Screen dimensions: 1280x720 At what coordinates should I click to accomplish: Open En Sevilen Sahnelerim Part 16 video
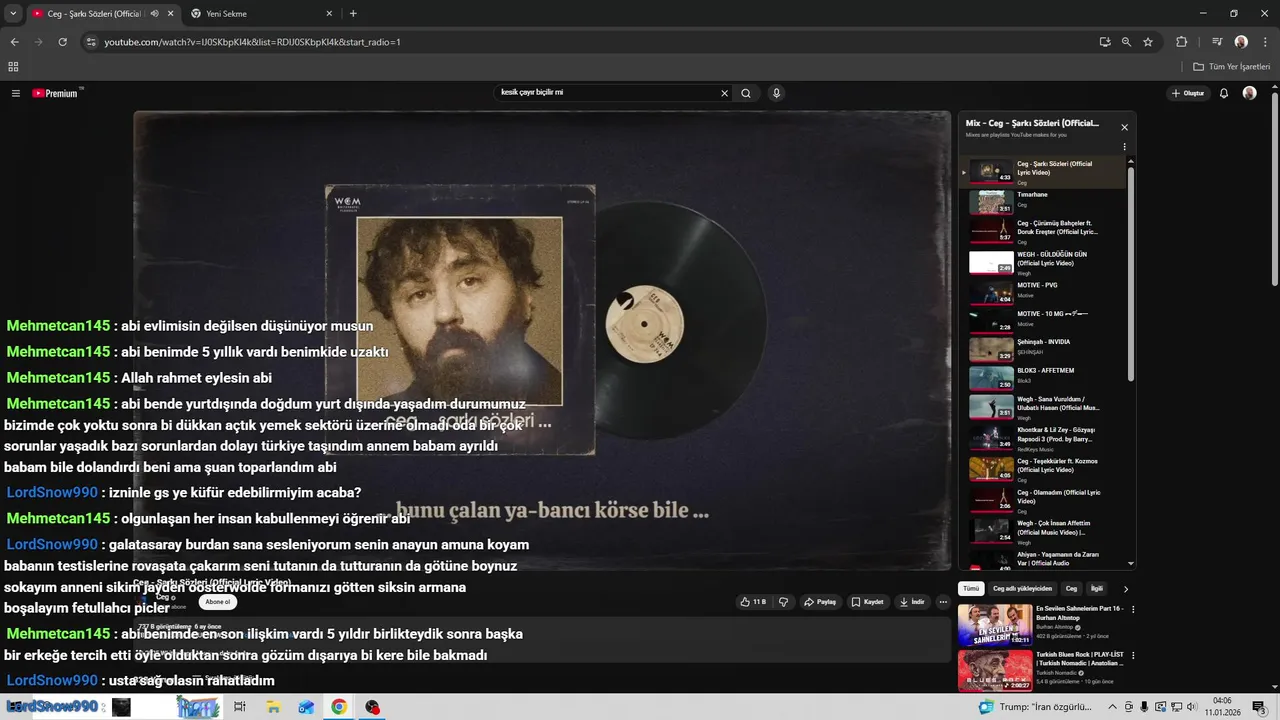(x=1041, y=624)
